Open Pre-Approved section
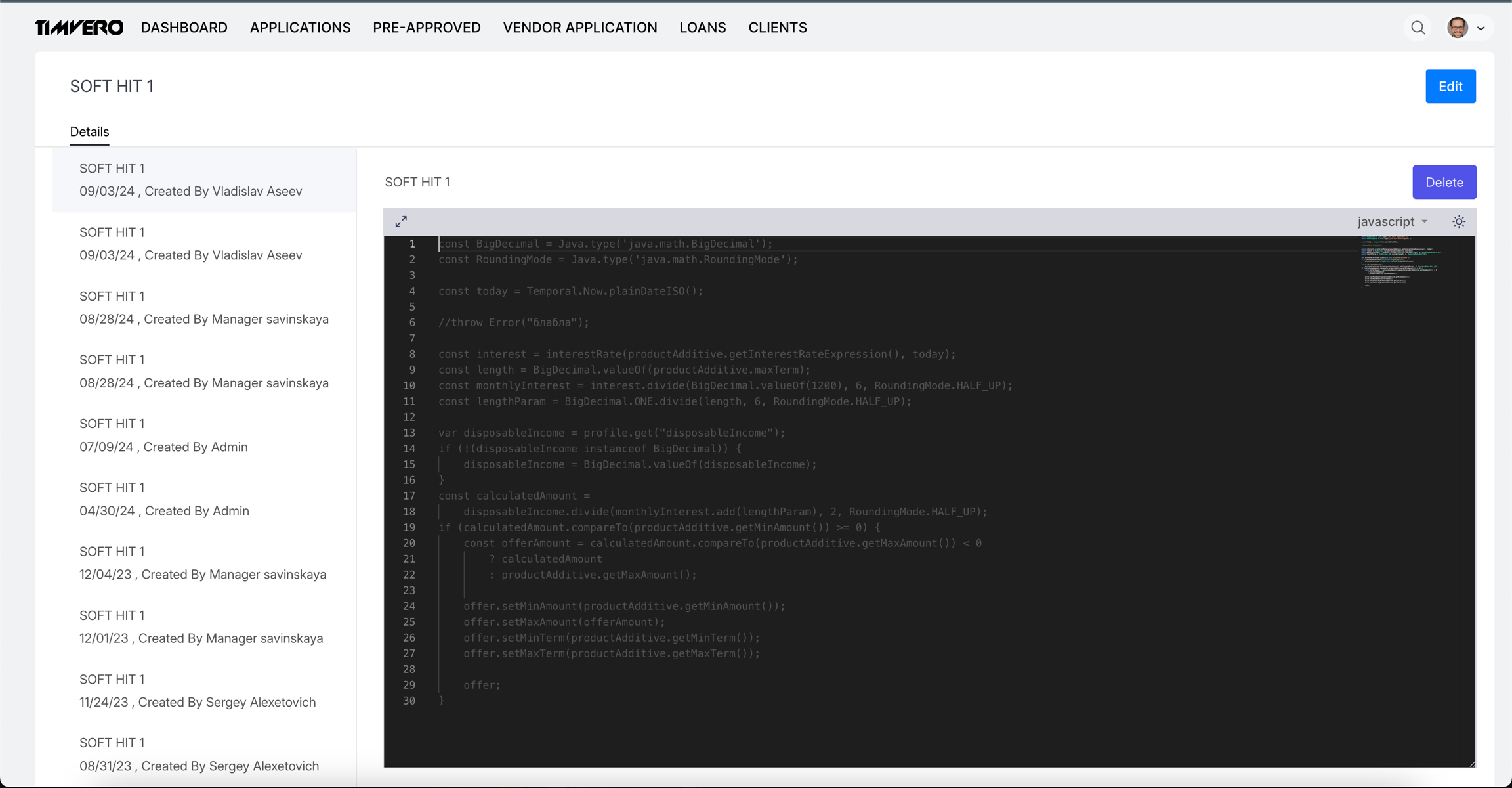This screenshot has height=788, width=1512. (427, 28)
